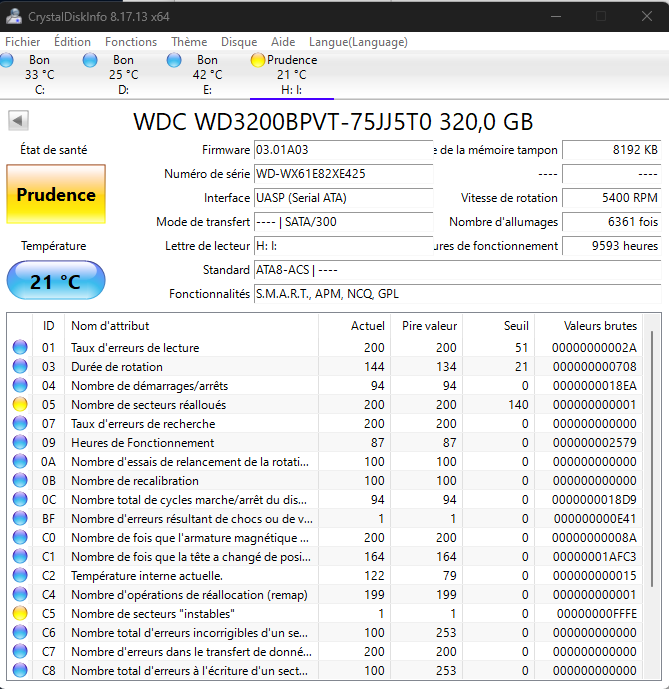Select disk E: at 42 °C
The height and width of the screenshot is (689, 669).
(x=207, y=74)
